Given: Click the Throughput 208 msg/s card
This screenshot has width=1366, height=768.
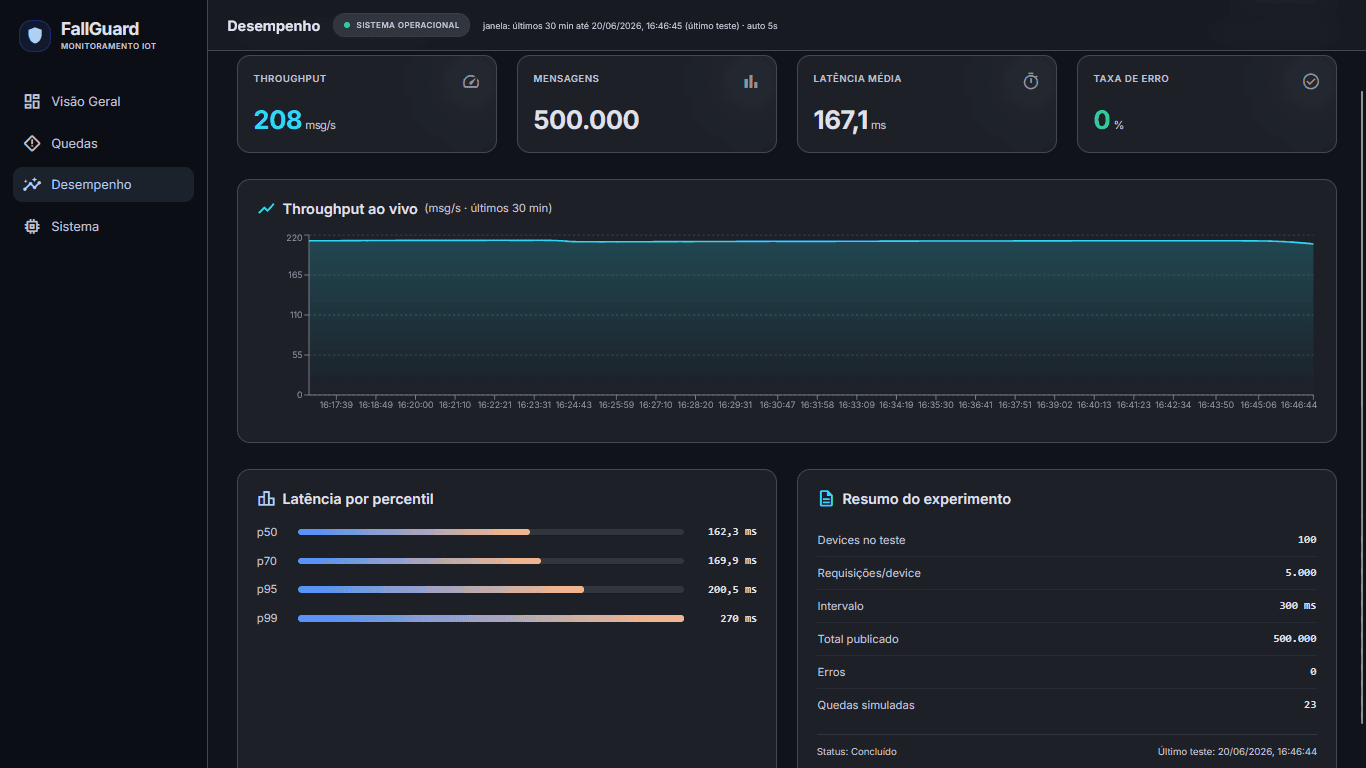Looking at the screenshot, I should tap(367, 104).
